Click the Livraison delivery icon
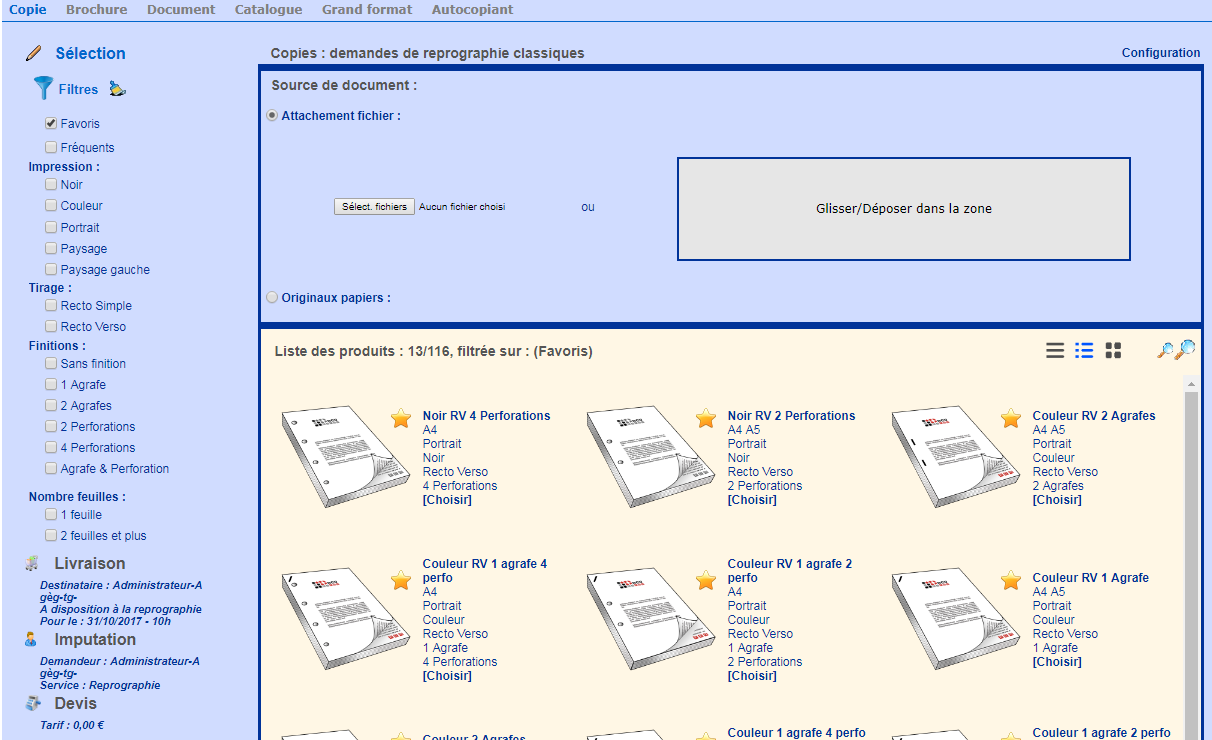 pyautogui.click(x=32, y=563)
